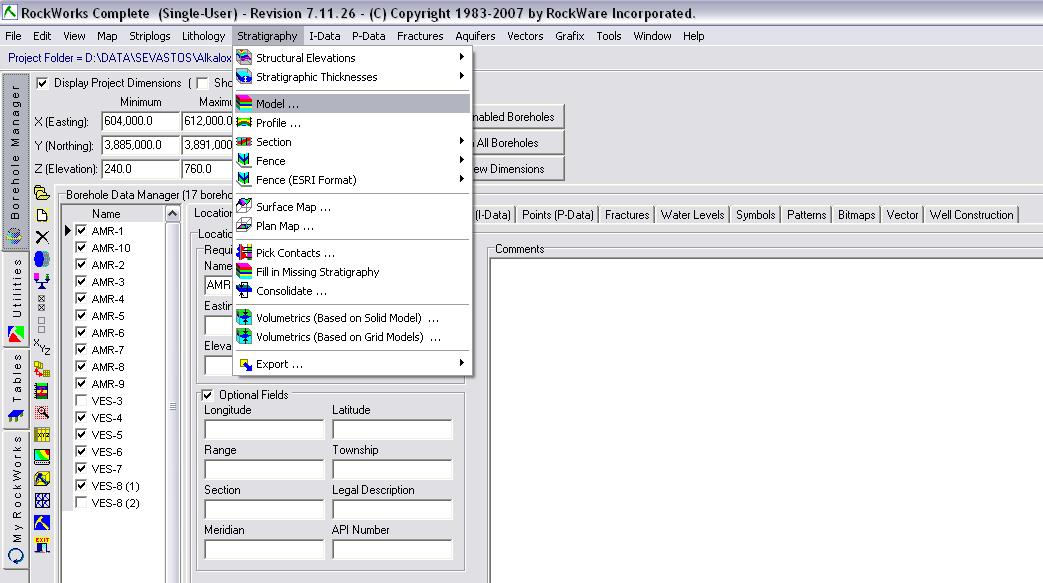The image size is (1043, 583).
Task: Open the Utilities side tab
Action: [x=15, y=299]
